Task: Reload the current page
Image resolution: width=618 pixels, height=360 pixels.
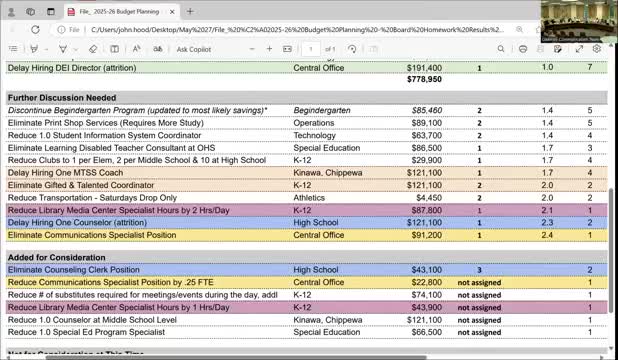Action: coord(35,30)
